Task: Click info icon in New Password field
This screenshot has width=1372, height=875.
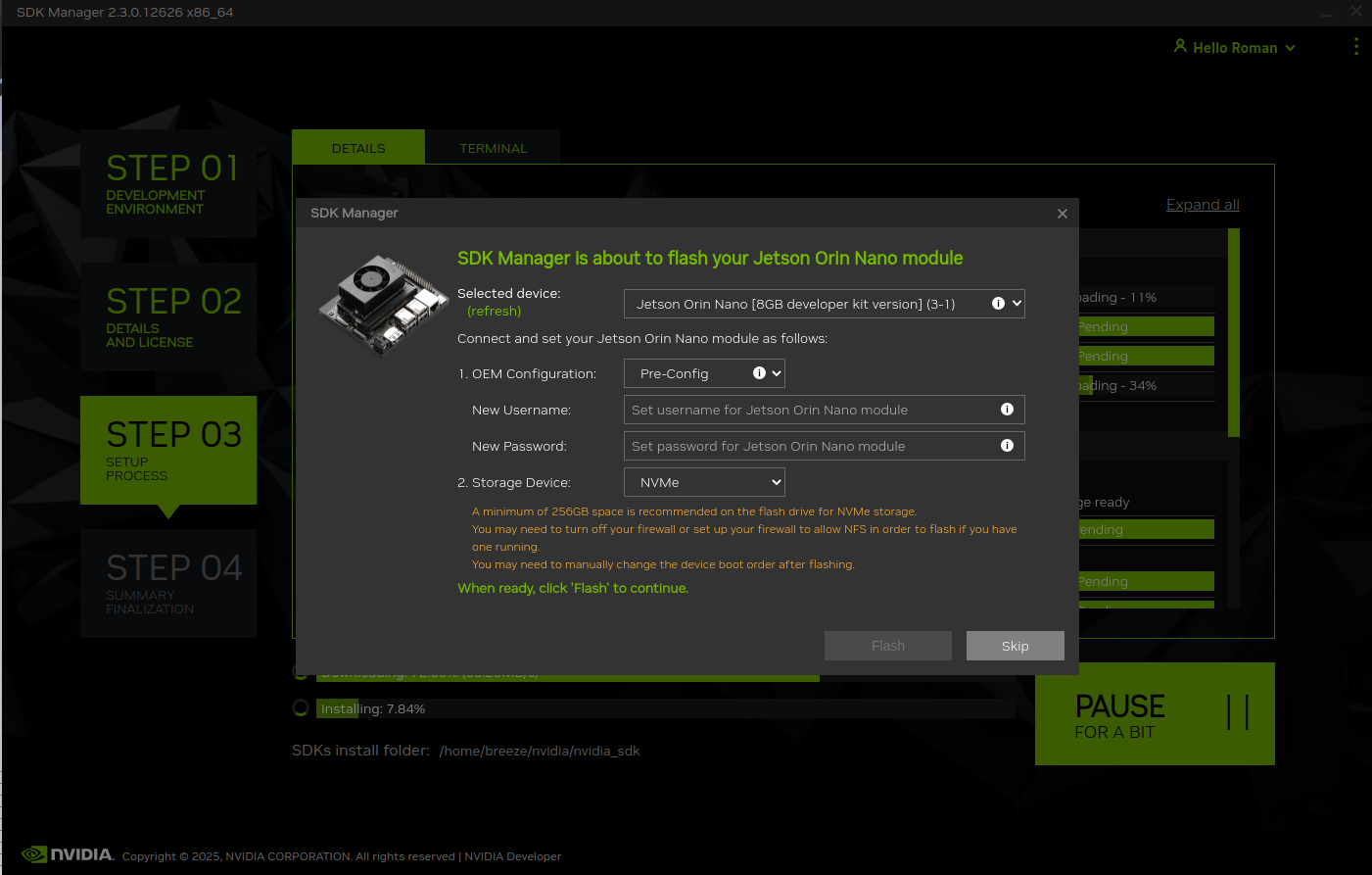Action: pyautogui.click(x=1007, y=446)
